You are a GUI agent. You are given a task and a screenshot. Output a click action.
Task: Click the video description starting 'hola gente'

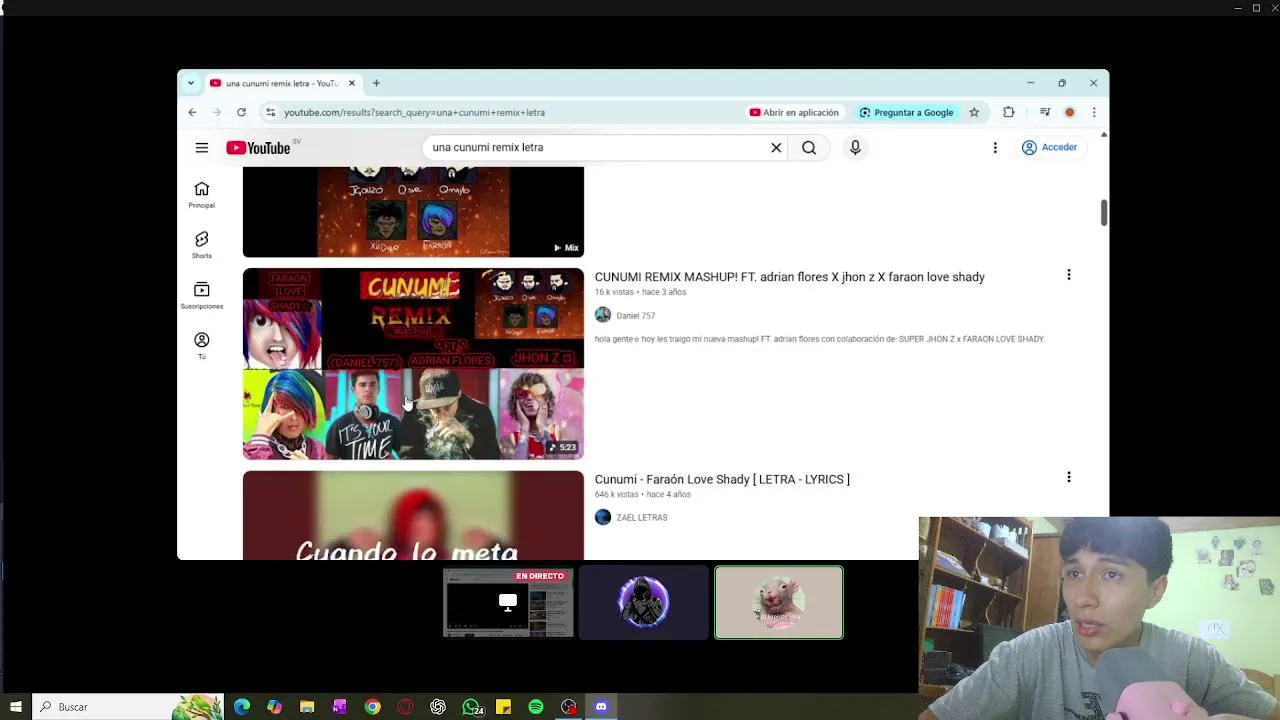pos(819,339)
